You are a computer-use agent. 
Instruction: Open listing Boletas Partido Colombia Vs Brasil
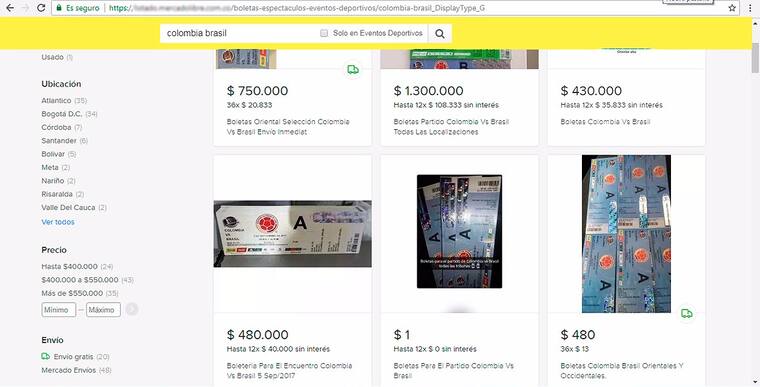click(x=451, y=127)
